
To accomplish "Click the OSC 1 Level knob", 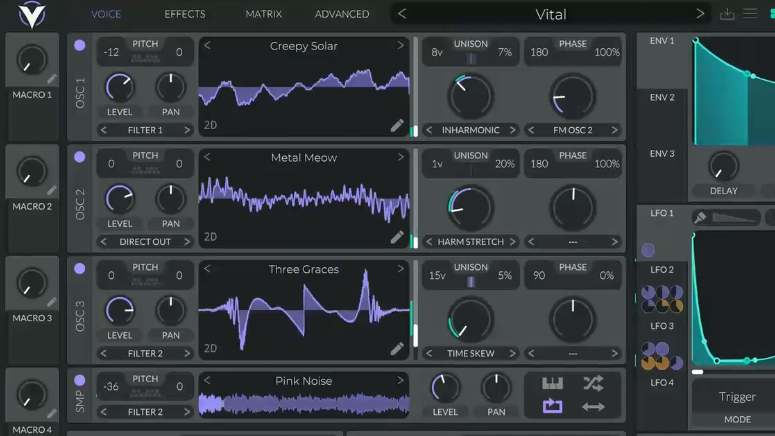I will pyautogui.click(x=120, y=87).
